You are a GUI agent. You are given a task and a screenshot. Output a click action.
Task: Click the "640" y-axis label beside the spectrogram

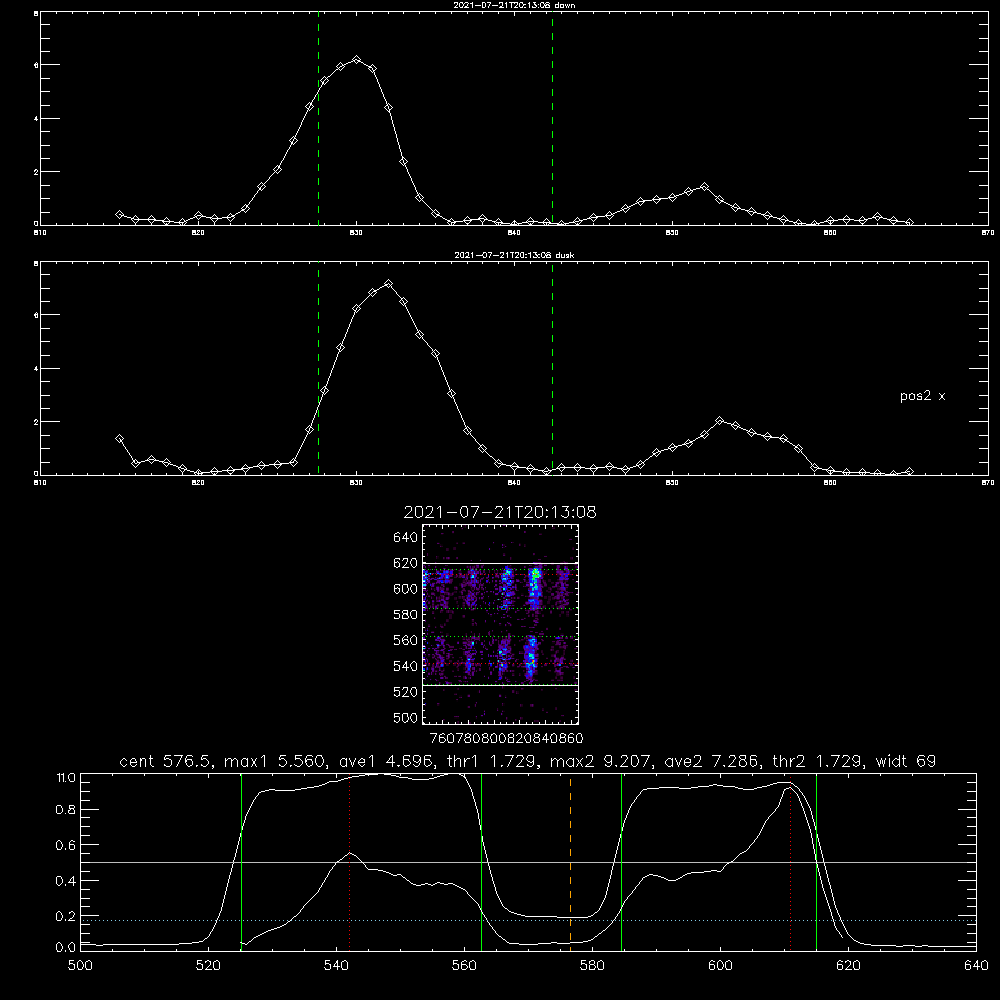(x=406, y=538)
